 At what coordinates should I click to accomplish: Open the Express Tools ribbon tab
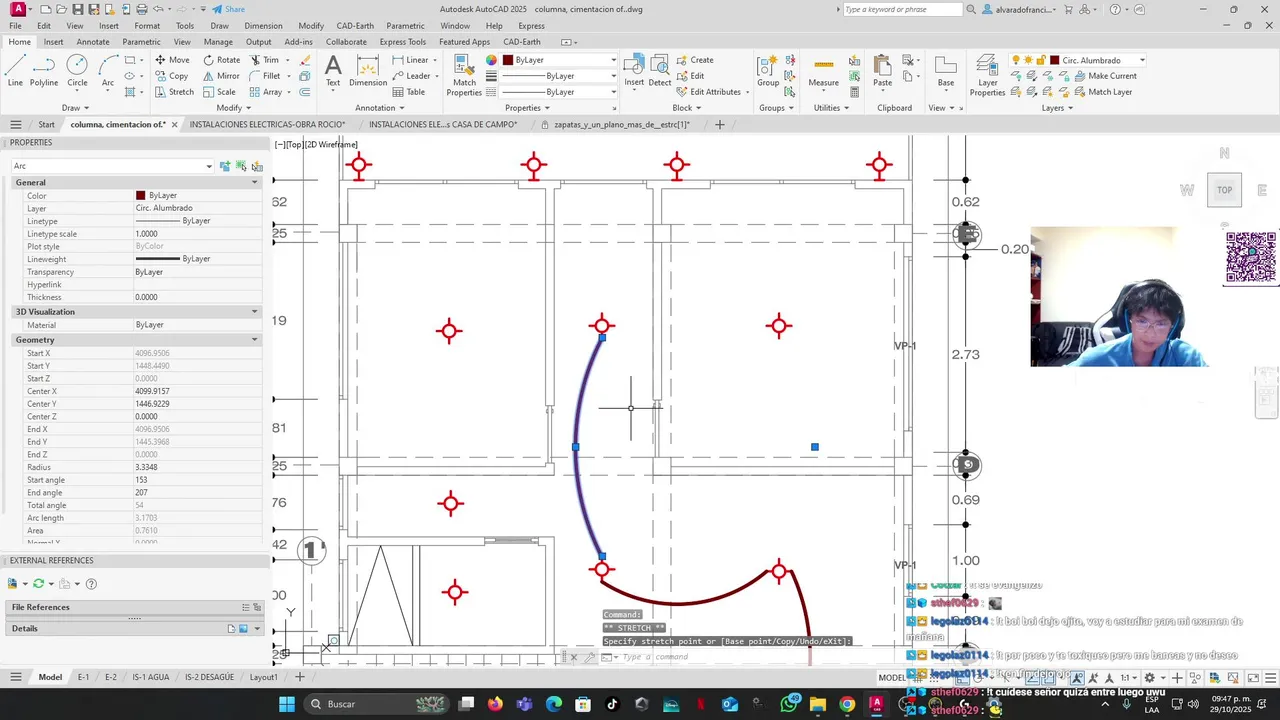402,42
